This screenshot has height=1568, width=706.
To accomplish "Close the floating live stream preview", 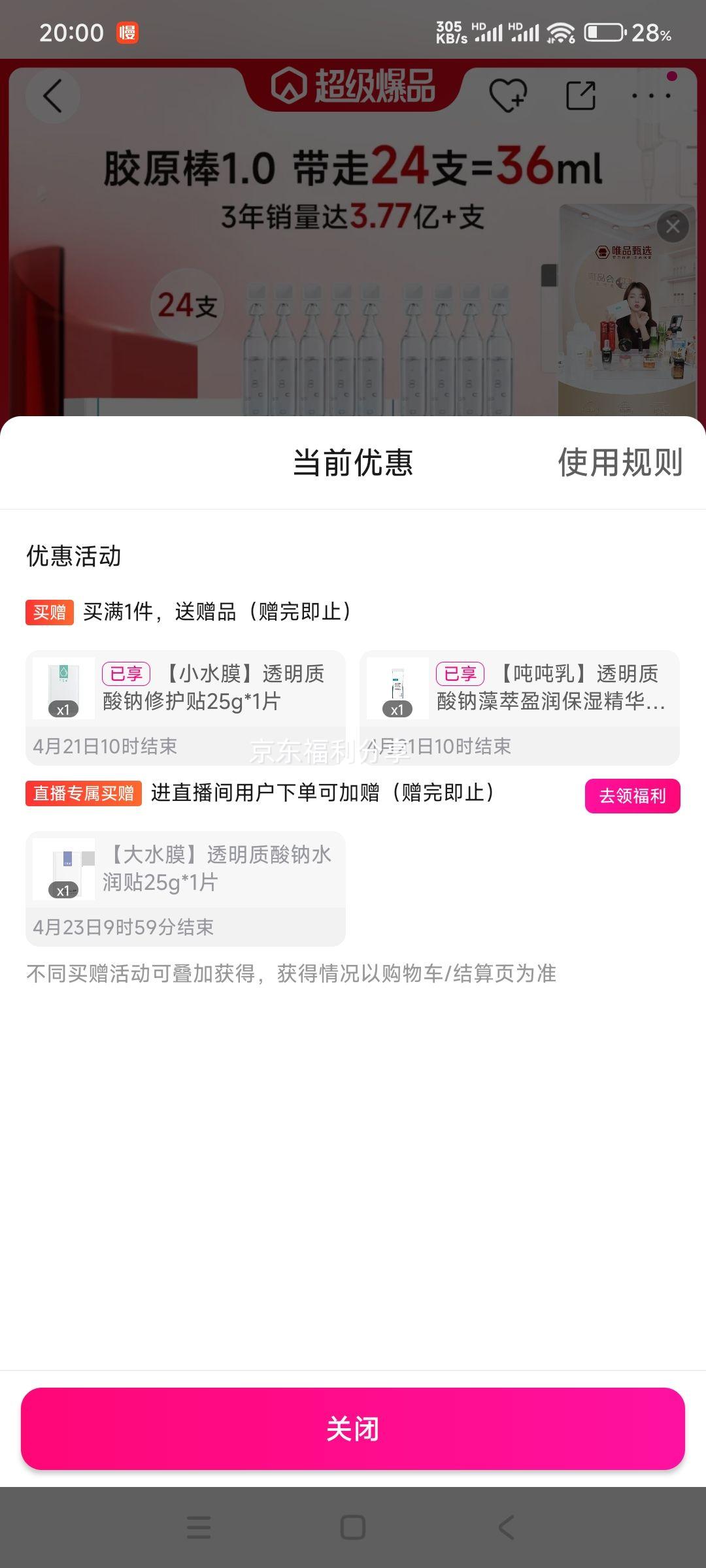I will click(x=673, y=227).
